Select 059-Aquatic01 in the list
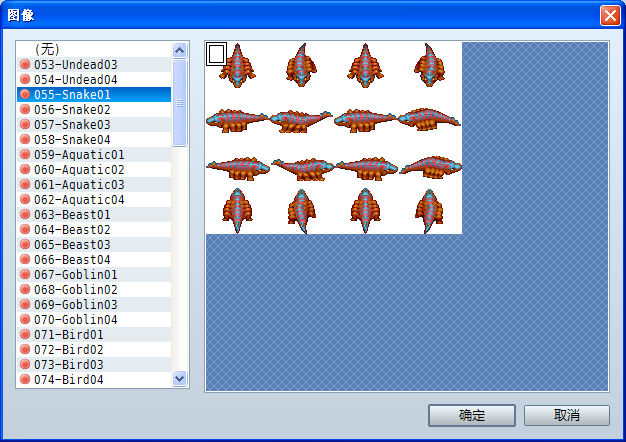The image size is (626, 442). [x=94, y=155]
